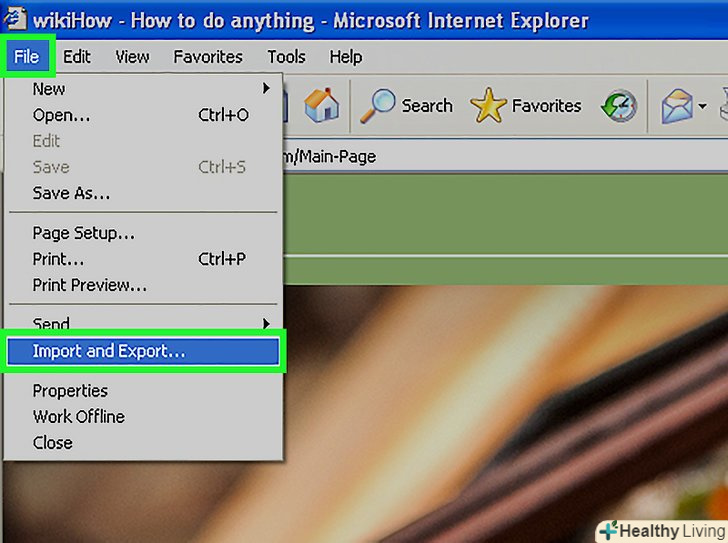This screenshot has height=543, width=728.
Task: Choose Open... from File menu
Action: pyautogui.click(x=144, y=115)
